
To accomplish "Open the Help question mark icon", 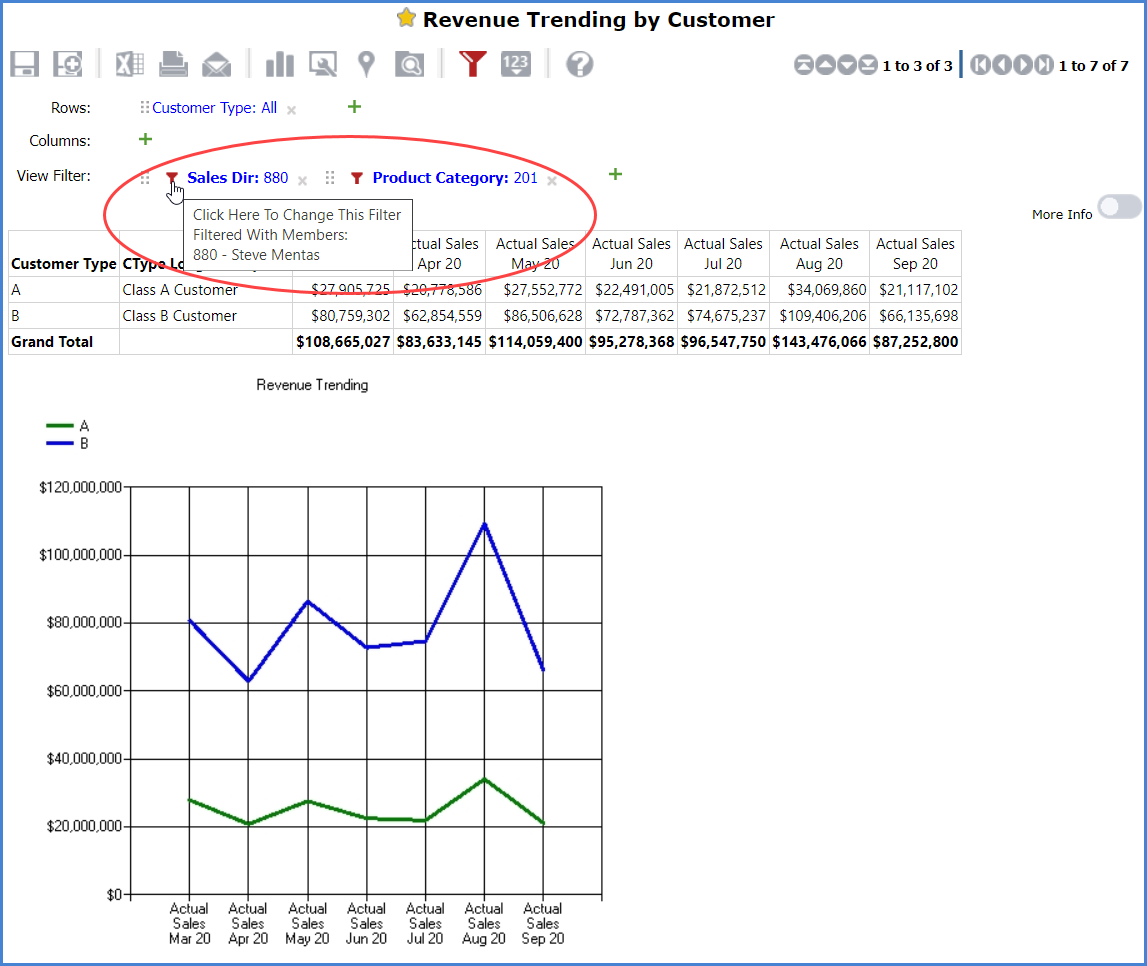I will coord(579,64).
